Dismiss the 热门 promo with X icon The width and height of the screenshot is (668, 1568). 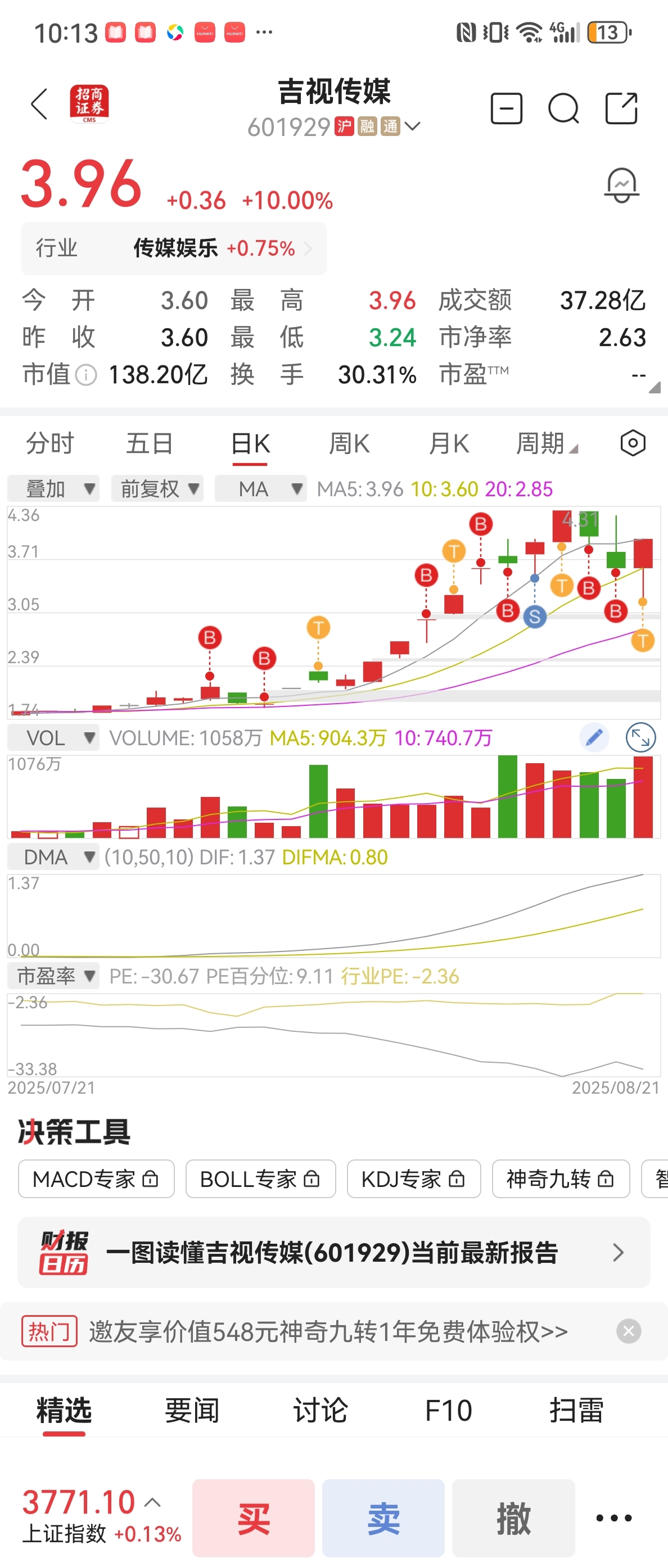pos(629,1331)
